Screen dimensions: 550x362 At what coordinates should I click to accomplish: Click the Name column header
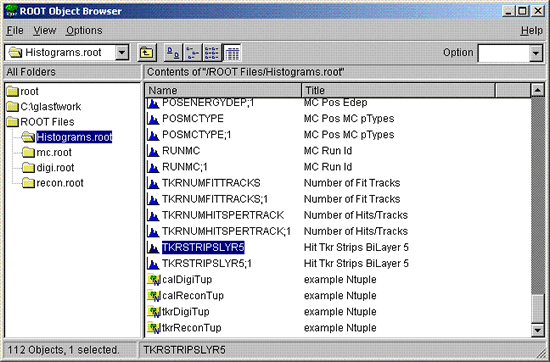pos(223,90)
